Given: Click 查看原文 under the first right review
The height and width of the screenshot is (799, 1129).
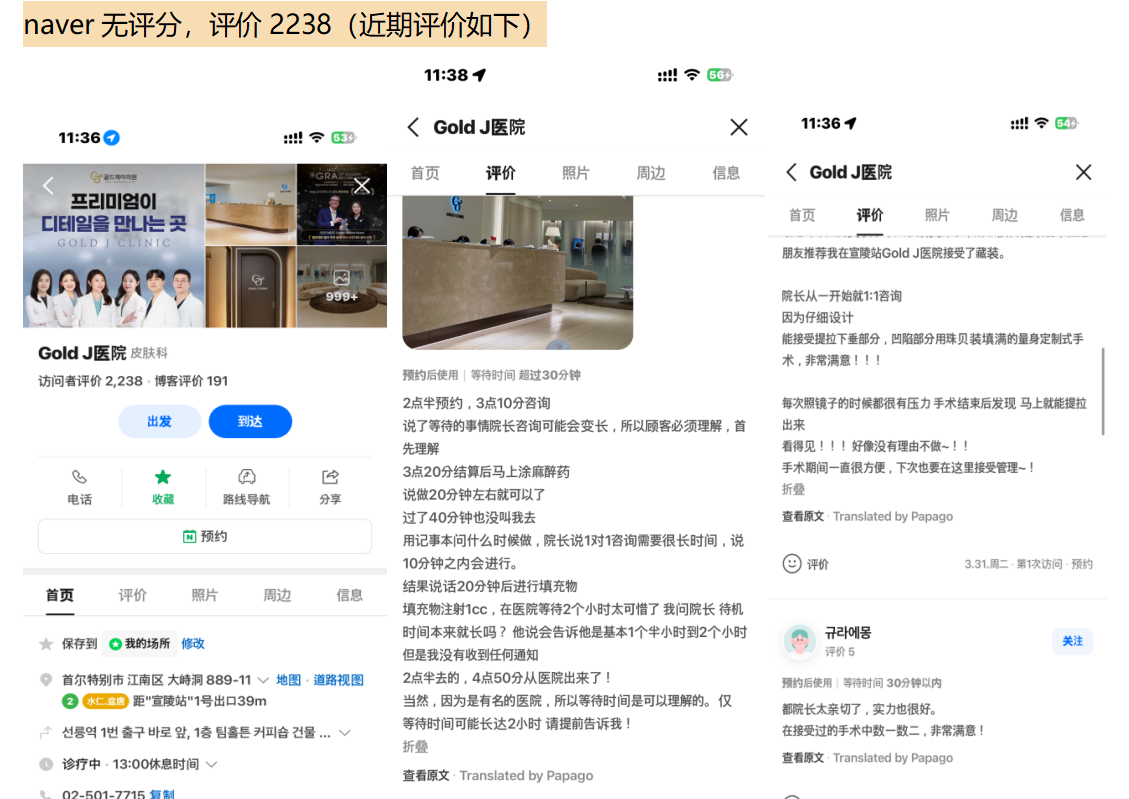Looking at the screenshot, I should coord(803,516).
